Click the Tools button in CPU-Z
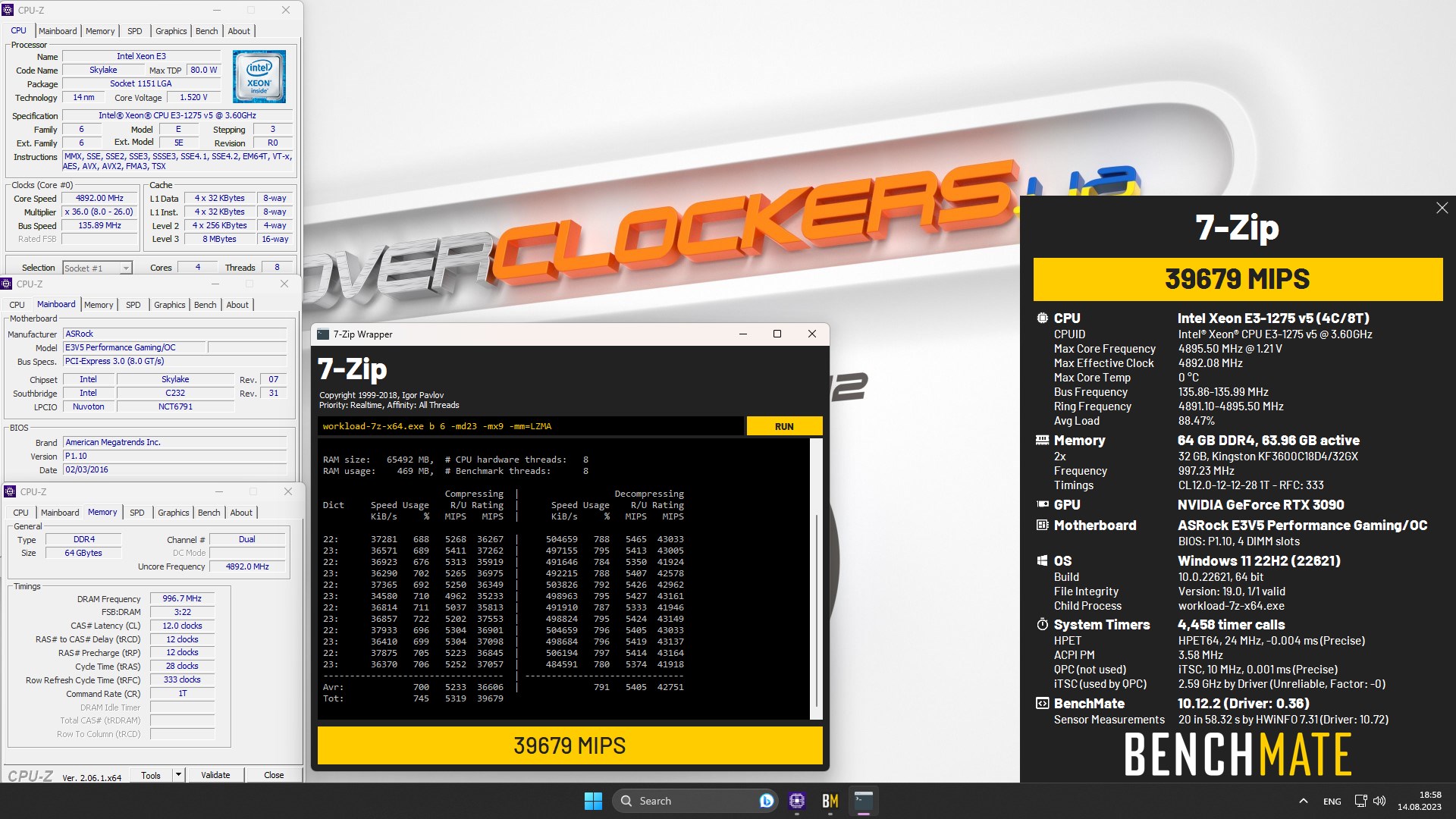 151,775
